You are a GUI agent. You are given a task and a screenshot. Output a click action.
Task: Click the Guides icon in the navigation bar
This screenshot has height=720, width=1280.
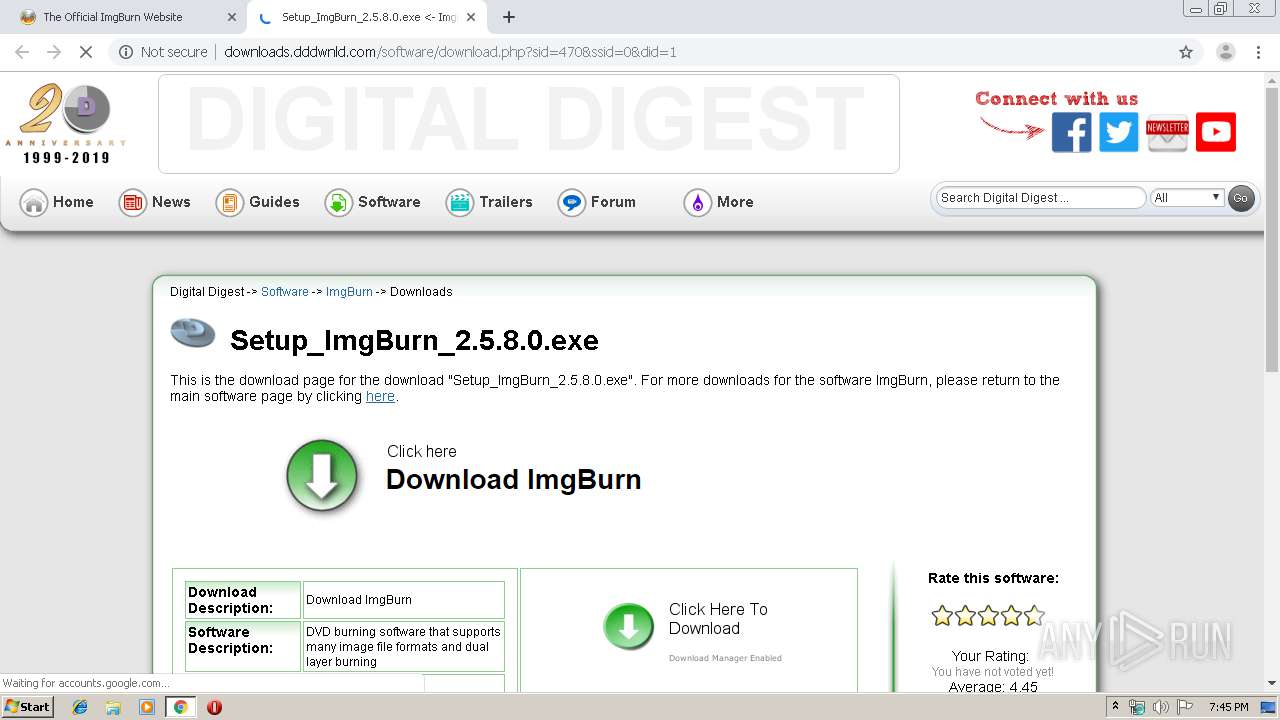pos(230,203)
